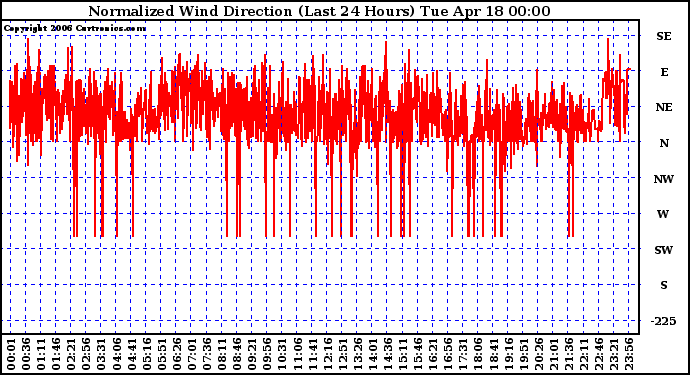Click the NE direction axis label
The image size is (690, 375).
pyautogui.click(x=664, y=107)
